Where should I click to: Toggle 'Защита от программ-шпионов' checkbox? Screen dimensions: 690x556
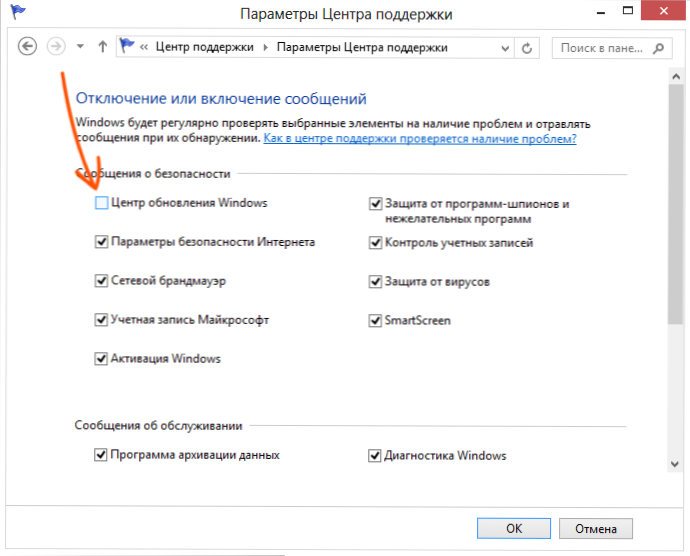[x=375, y=203]
